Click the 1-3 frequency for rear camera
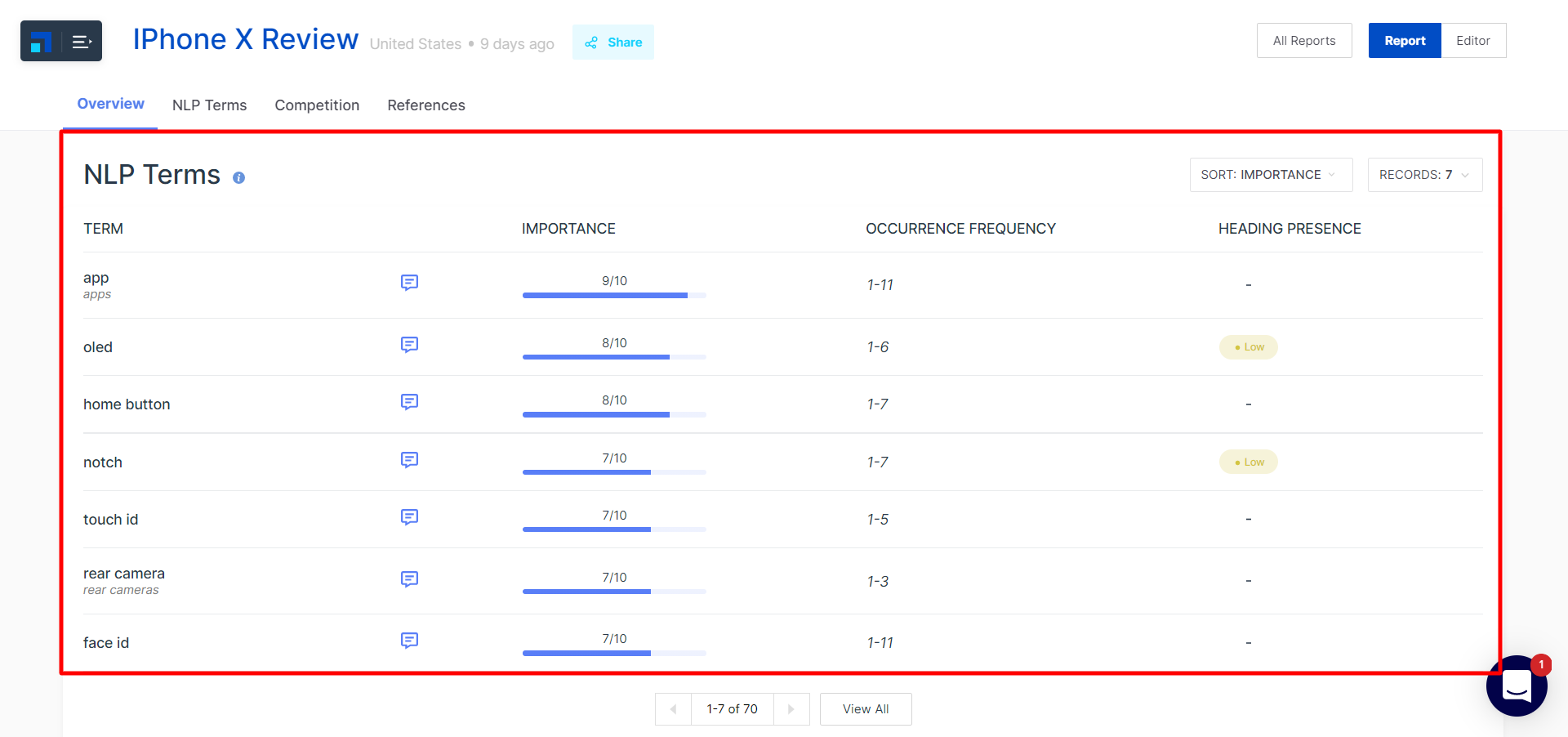 click(x=878, y=582)
